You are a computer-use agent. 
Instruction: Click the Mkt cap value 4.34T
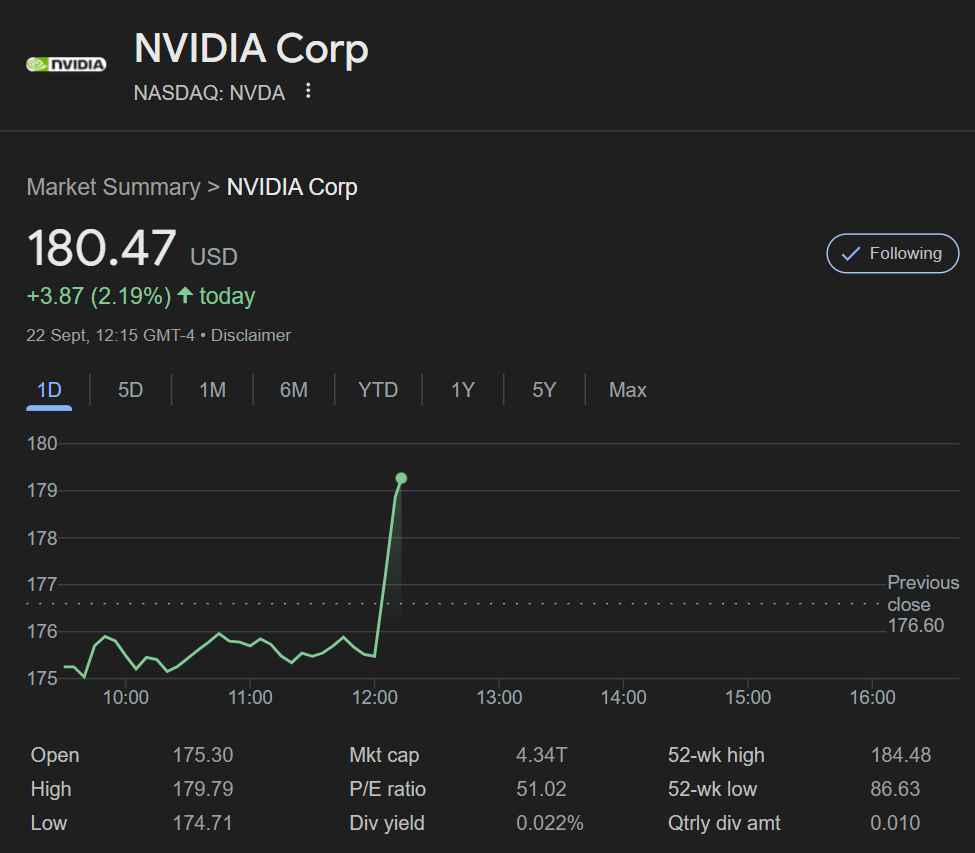click(x=542, y=755)
